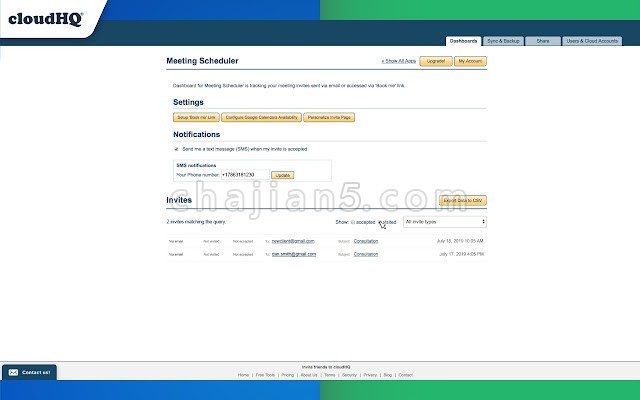This screenshot has width=640, height=400.
Task: Click the Meeting Scheduler heading
Action: 202,61
